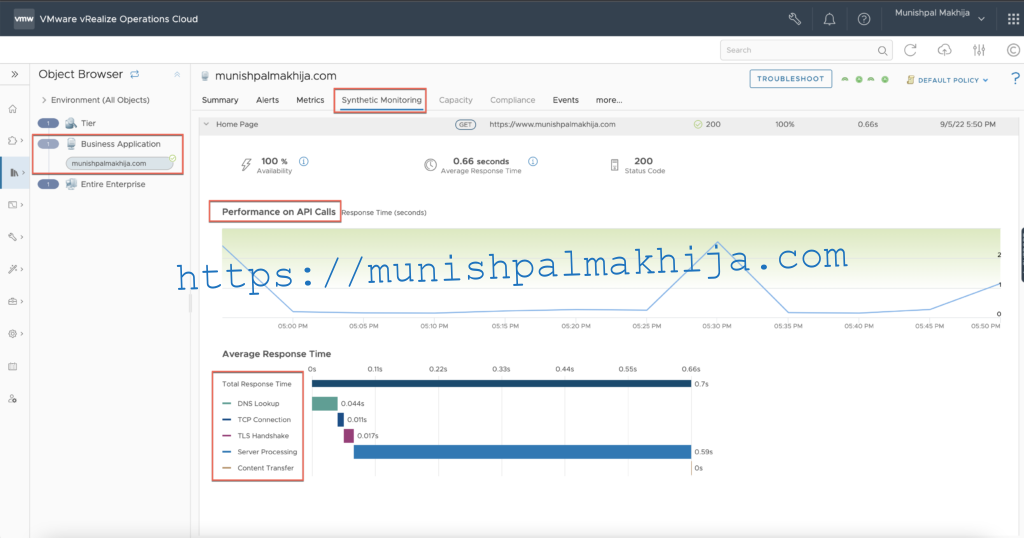Click the TLS Handshake legend entry
This screenshot has width=1024, height=538.
tap(255, 435)
